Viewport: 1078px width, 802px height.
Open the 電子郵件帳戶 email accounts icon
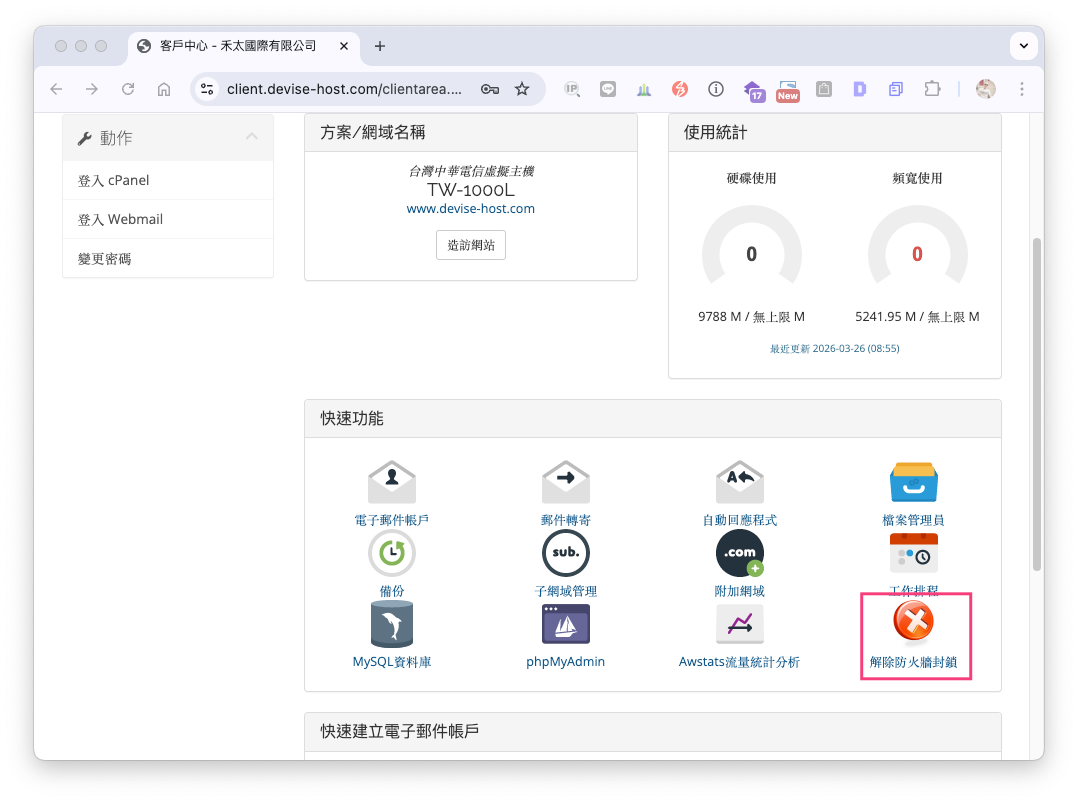pos(391,483)
